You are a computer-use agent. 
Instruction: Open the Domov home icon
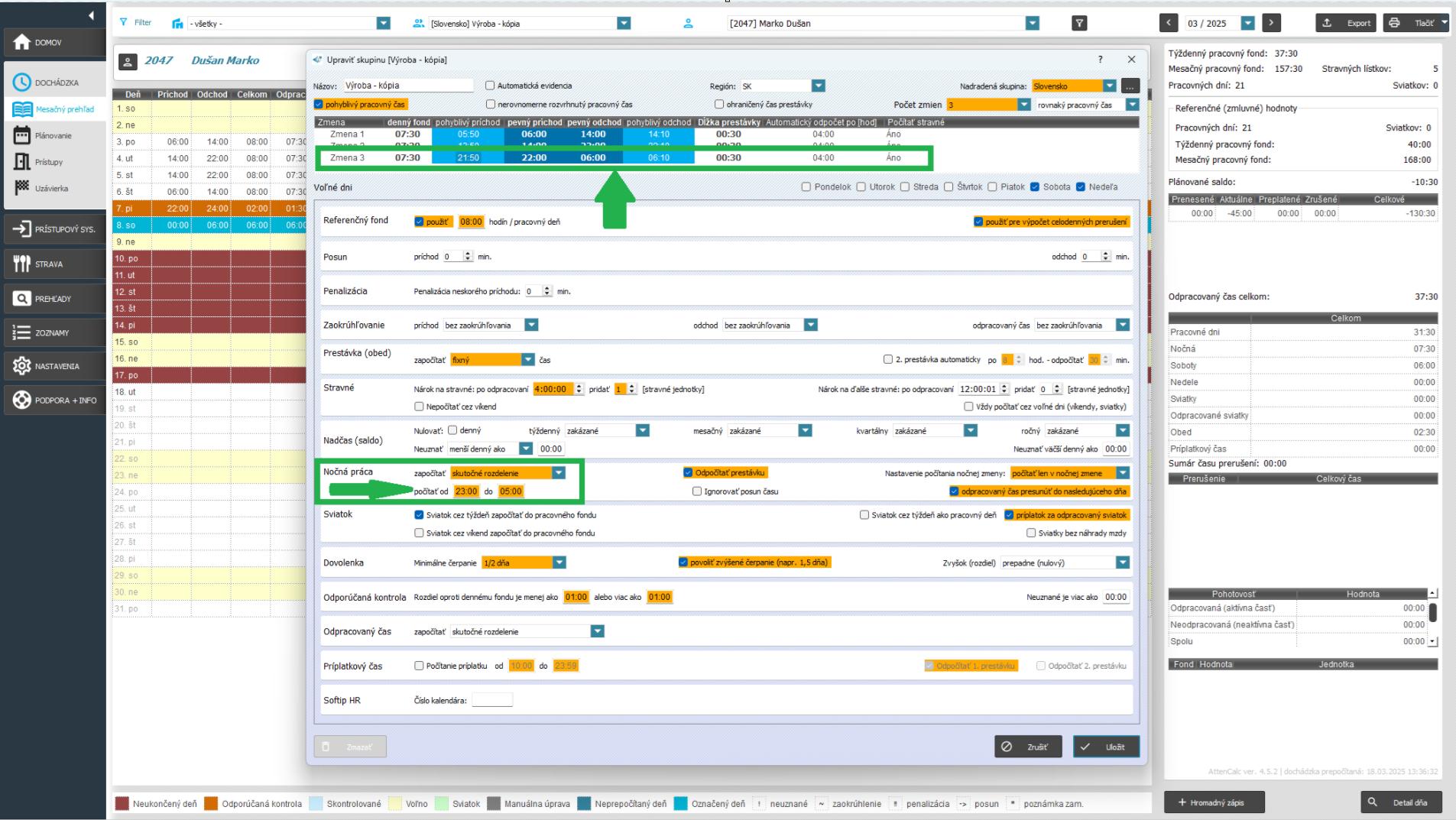[23, 43]
